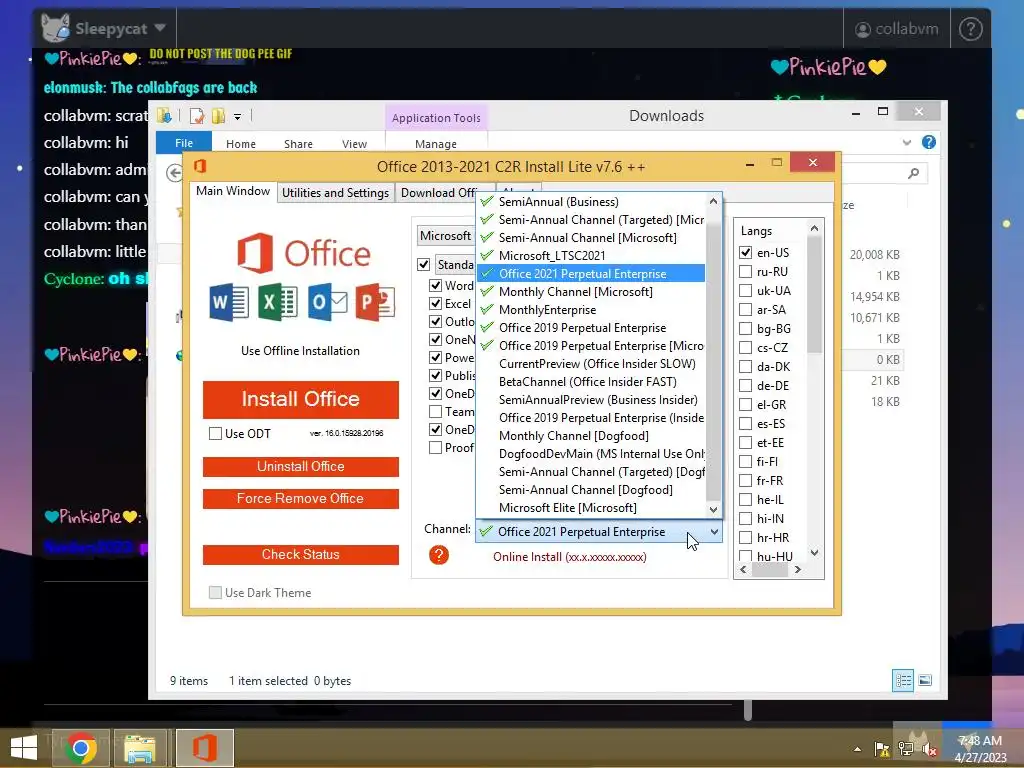Uncheck the Word product checkbox
1024x768 pixels.
pos(436,285)
